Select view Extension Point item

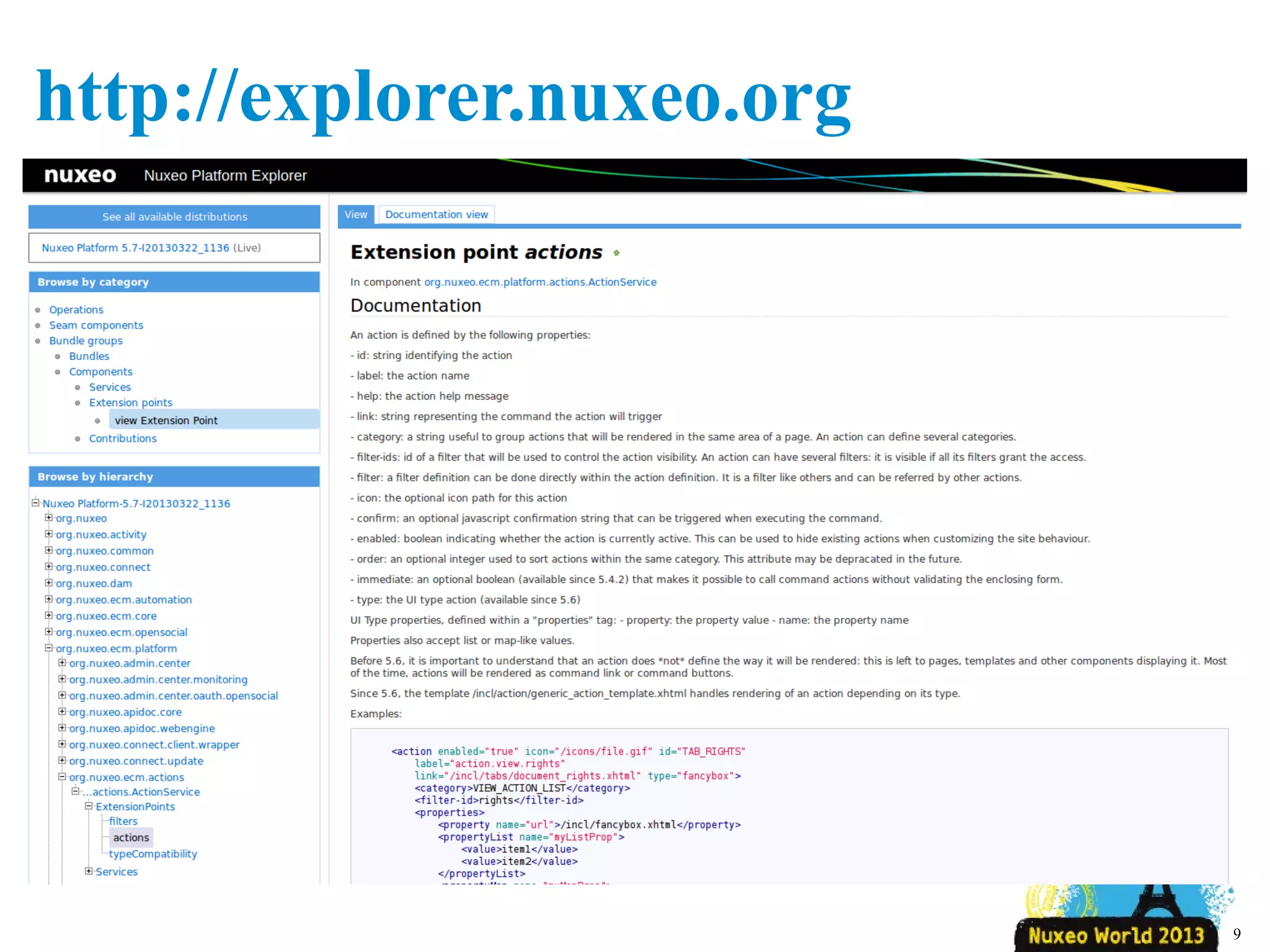[x=214, y=420]
